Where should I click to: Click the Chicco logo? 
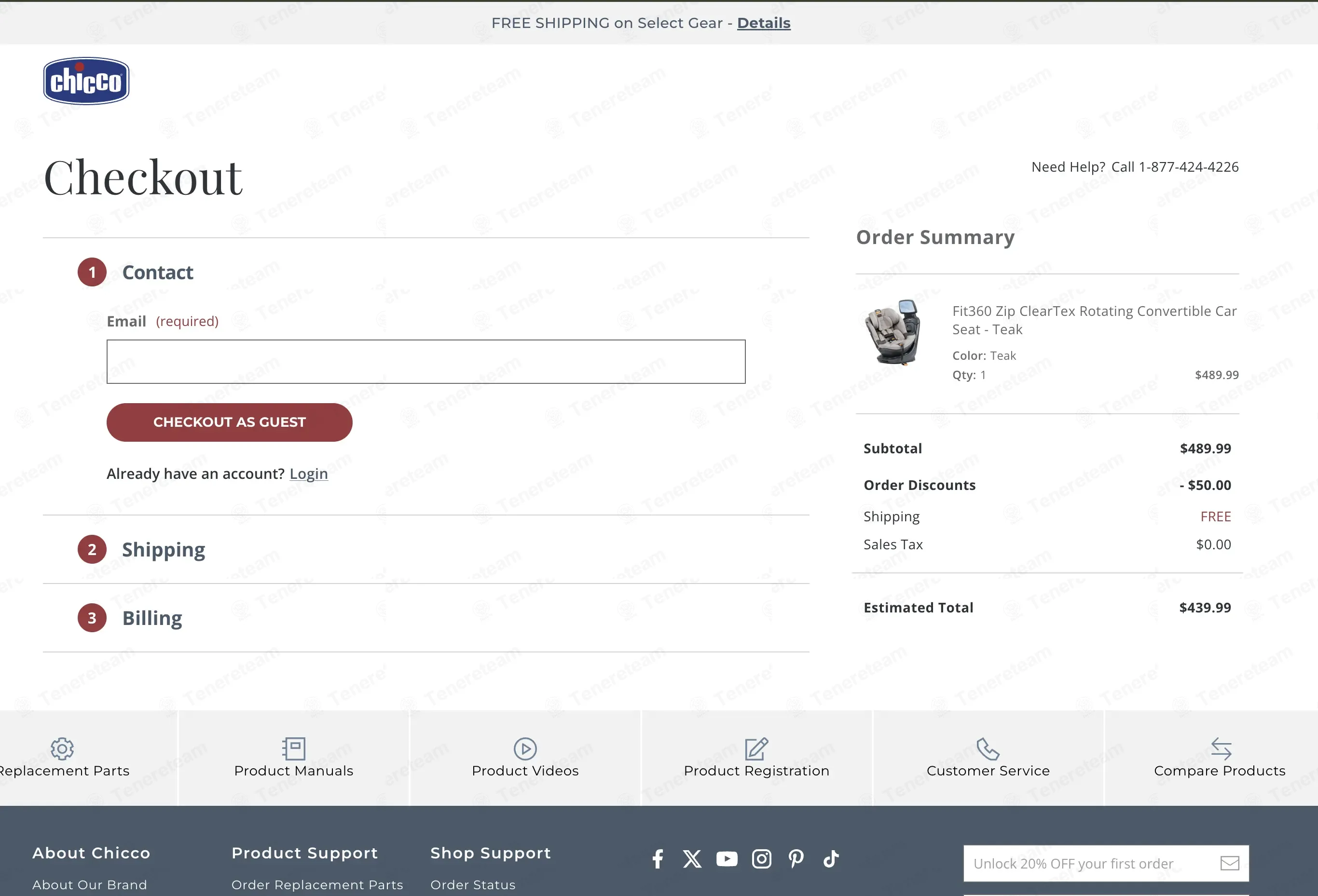pyautogui.click(x=86, y=81)
